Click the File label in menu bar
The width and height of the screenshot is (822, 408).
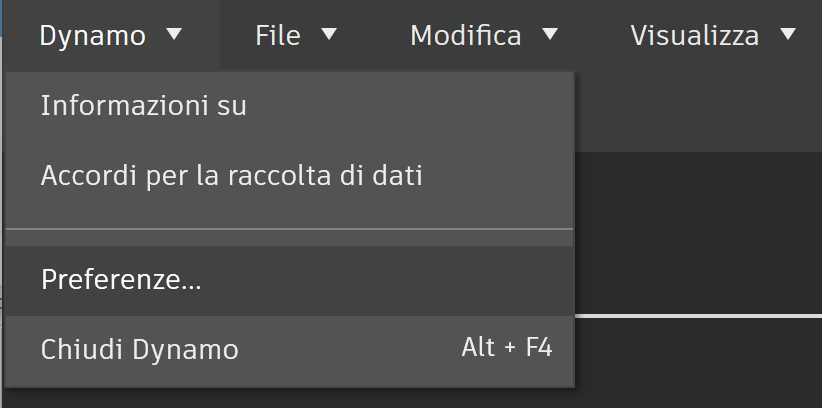278,36
